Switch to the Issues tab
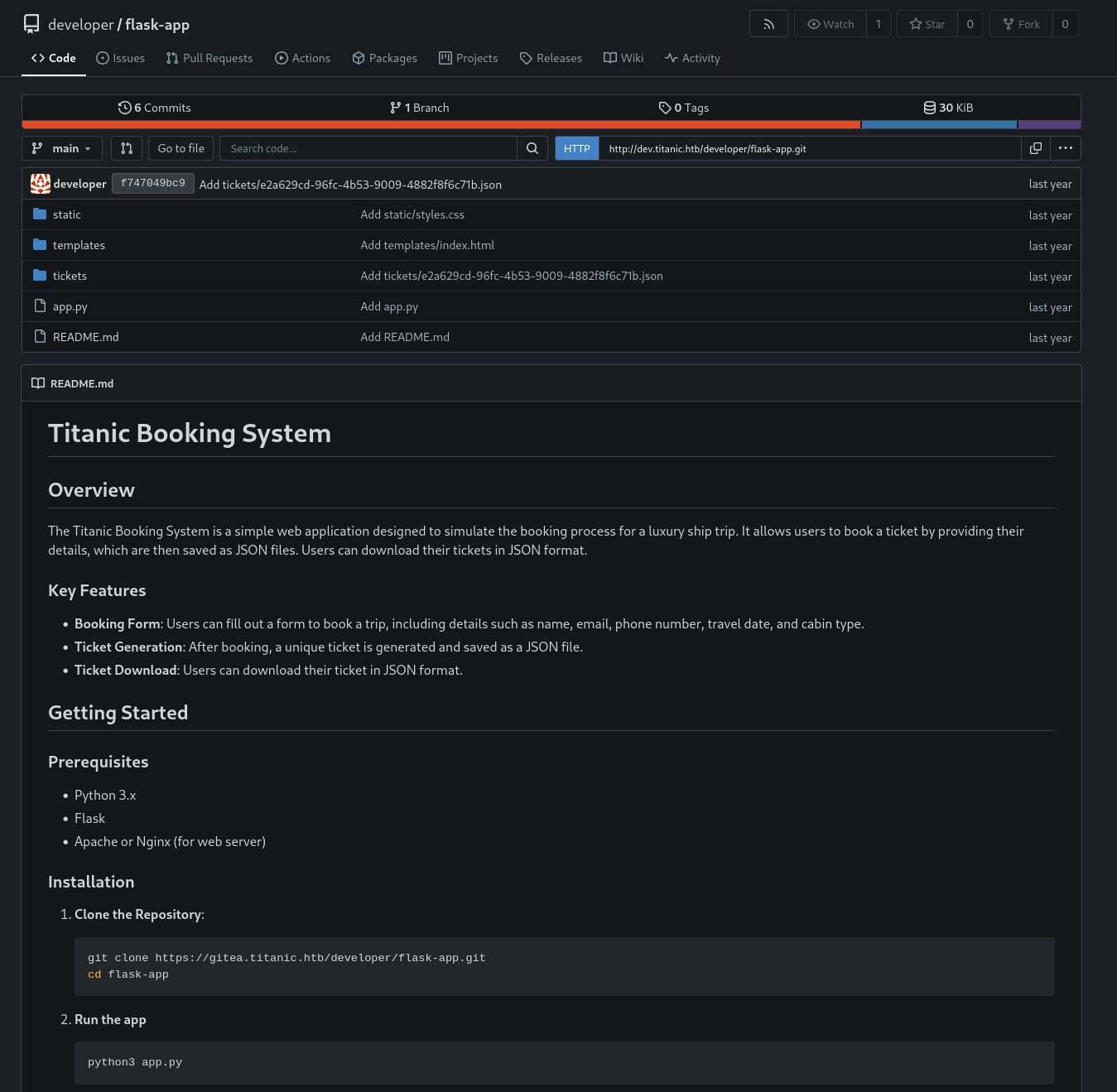 point(120,58)
